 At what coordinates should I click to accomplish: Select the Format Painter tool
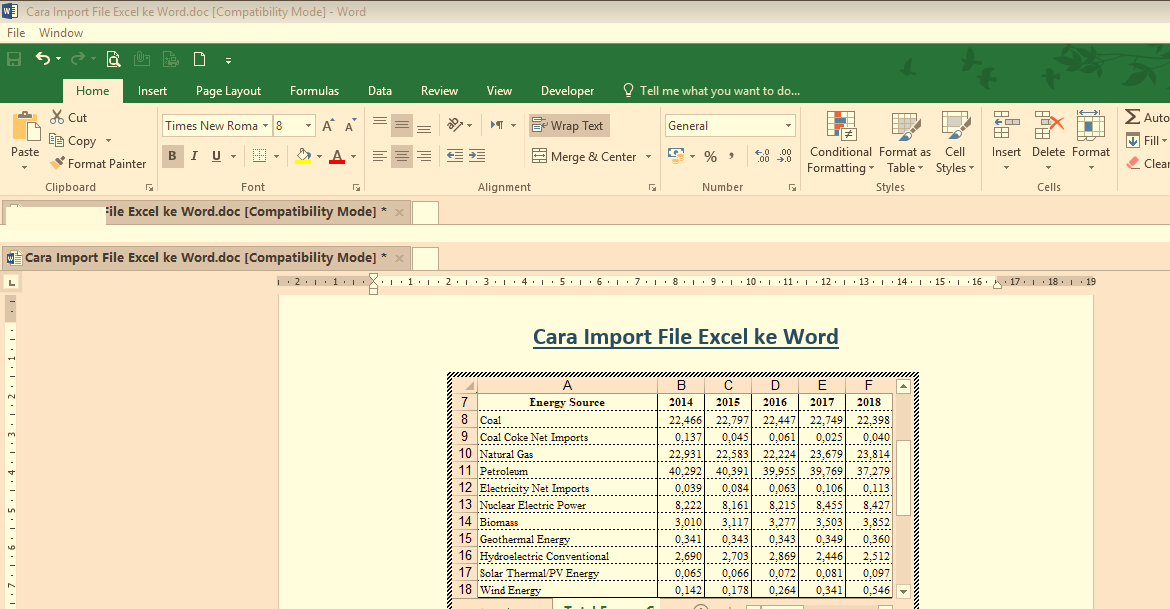(97, 163)
